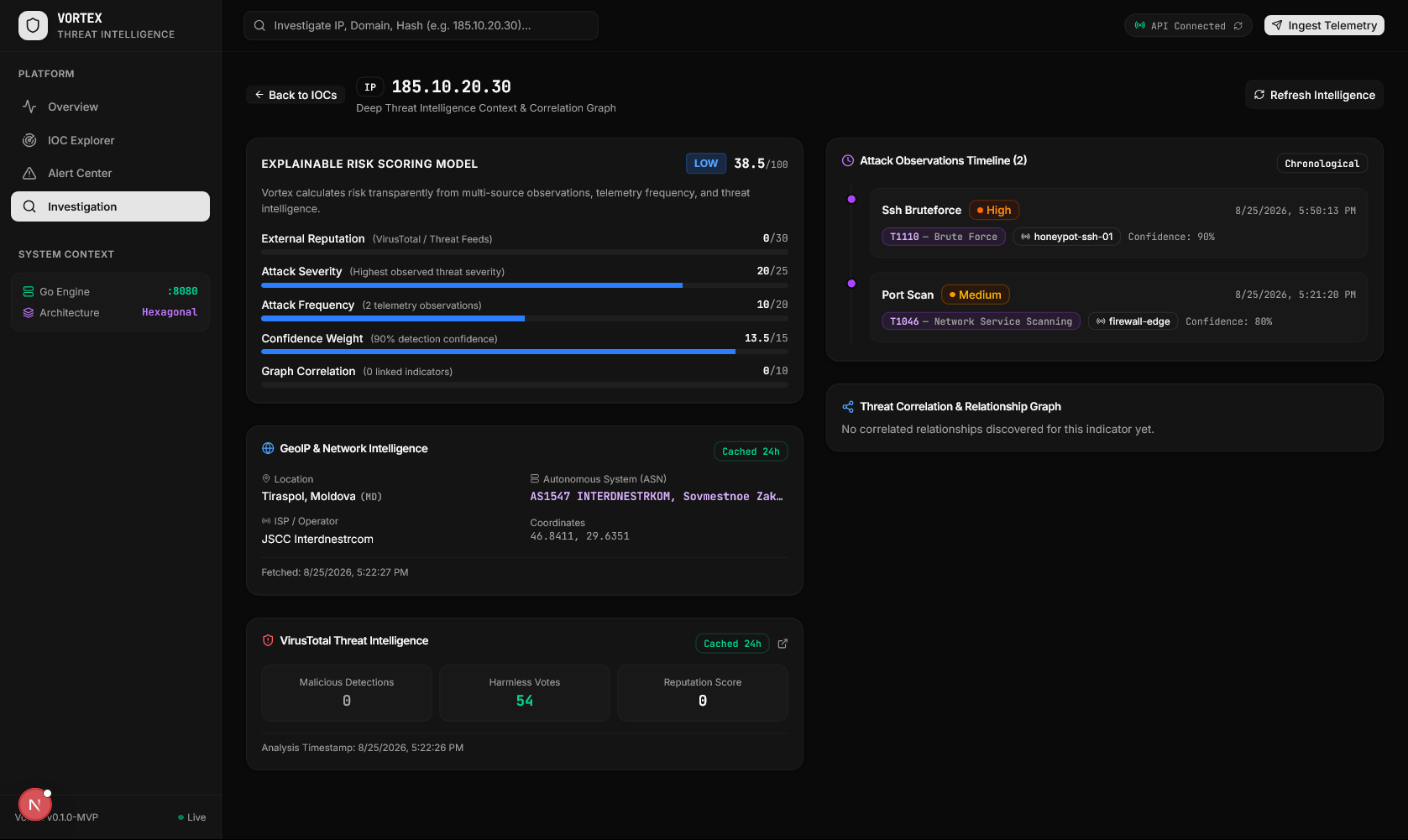Click the share icon of Threat Correlation Graph
This screenshot has height=840, width=1408.
click(x=848, y=406)
